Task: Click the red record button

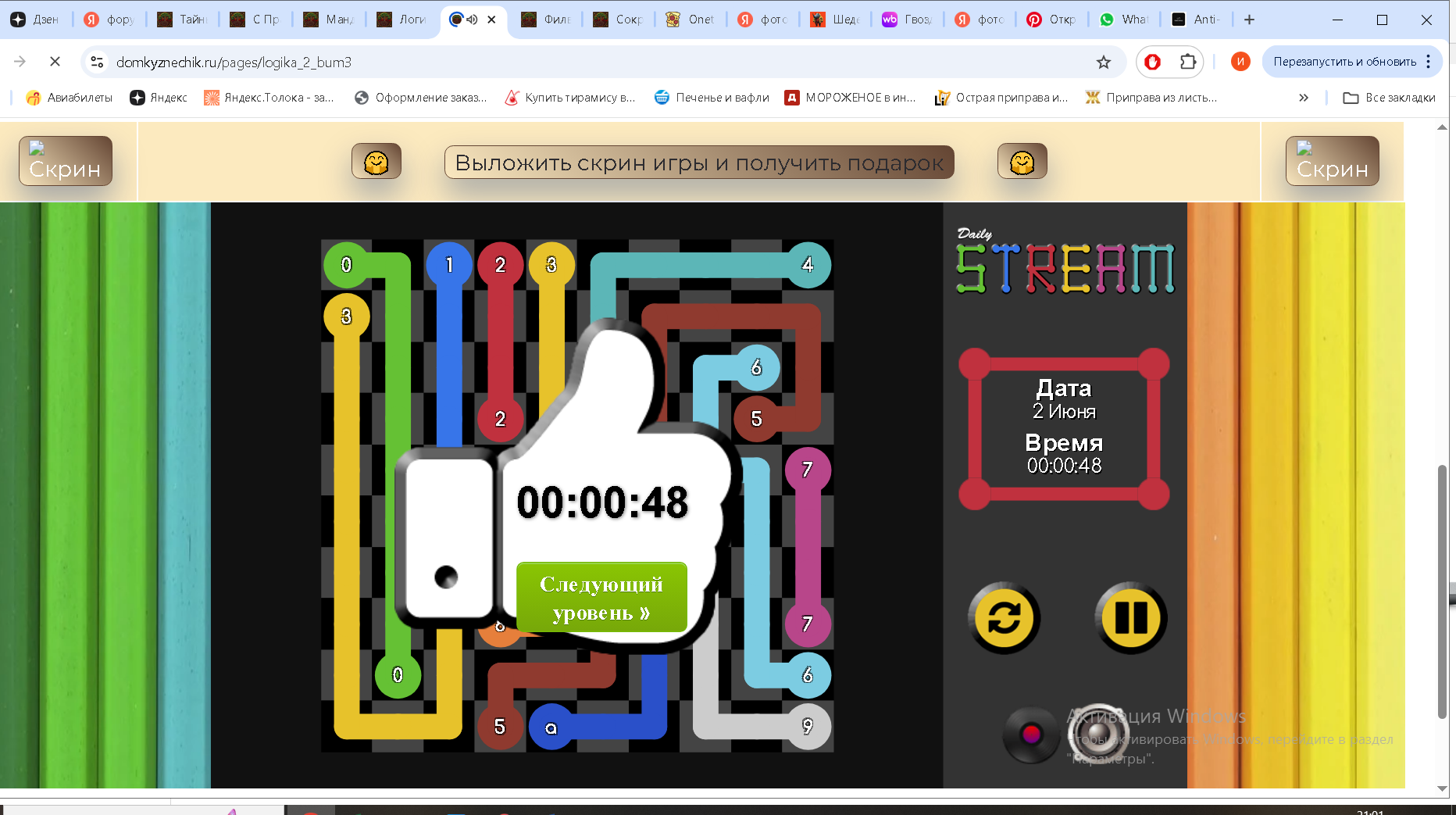Action: tap(1030, 735)
